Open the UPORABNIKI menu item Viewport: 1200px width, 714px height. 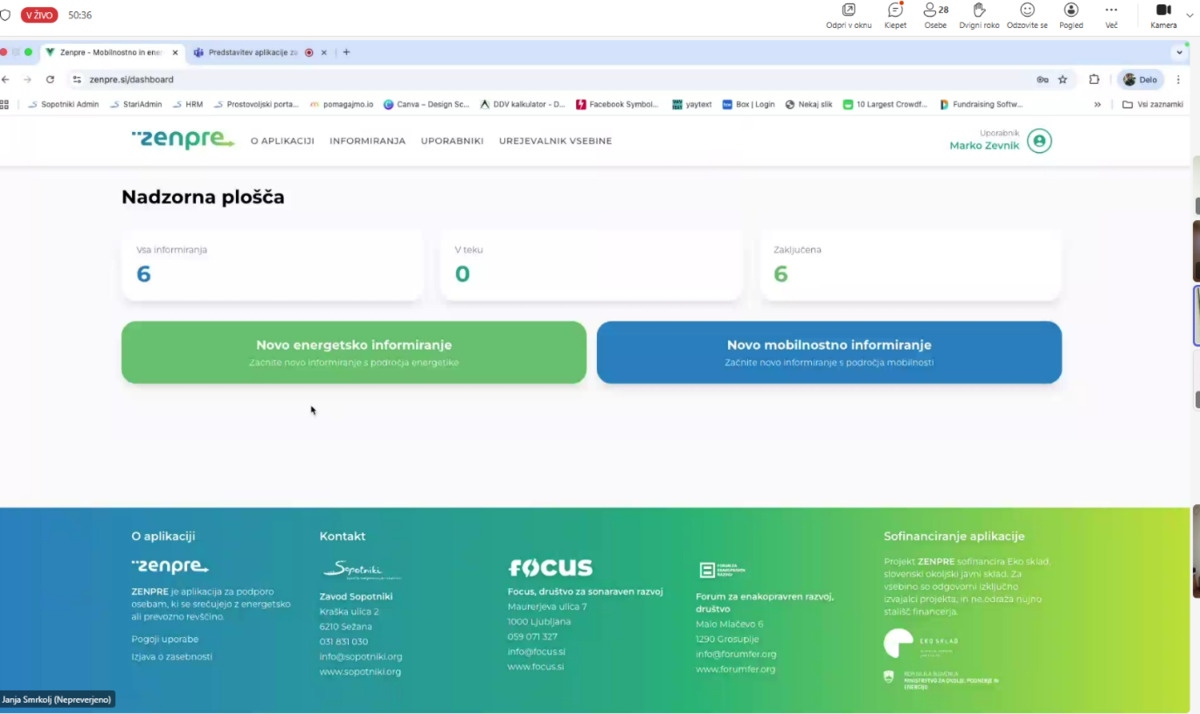click(452, 141)
